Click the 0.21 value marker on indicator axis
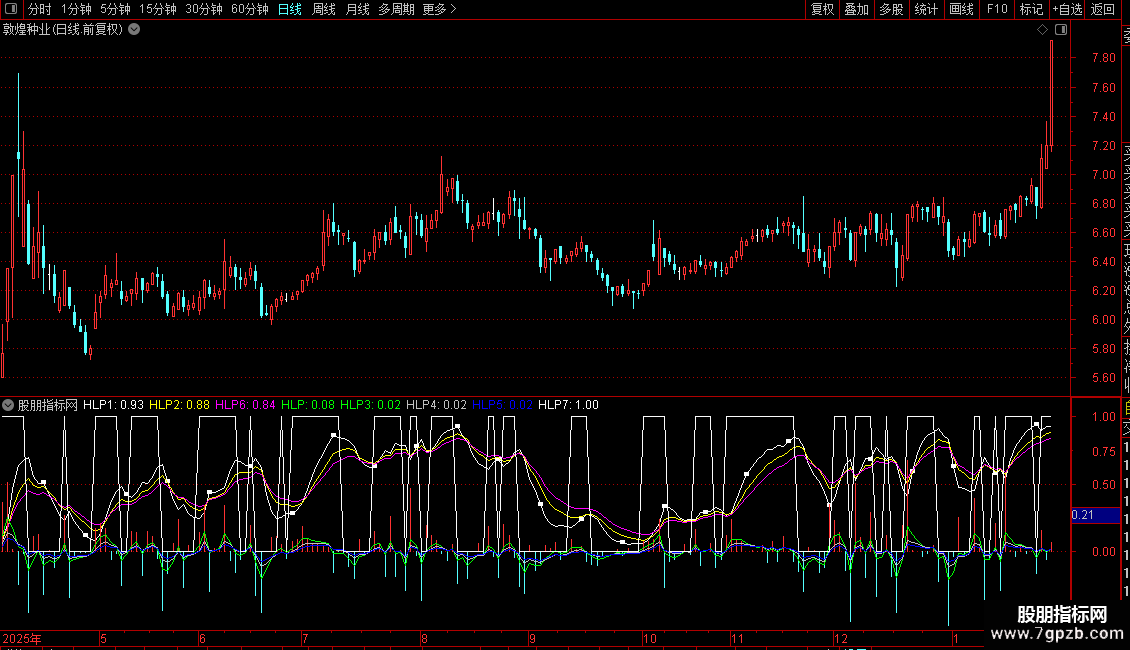Image resolution: width=1130 pixels, height=650 pixels. (x=1085, y=515)
